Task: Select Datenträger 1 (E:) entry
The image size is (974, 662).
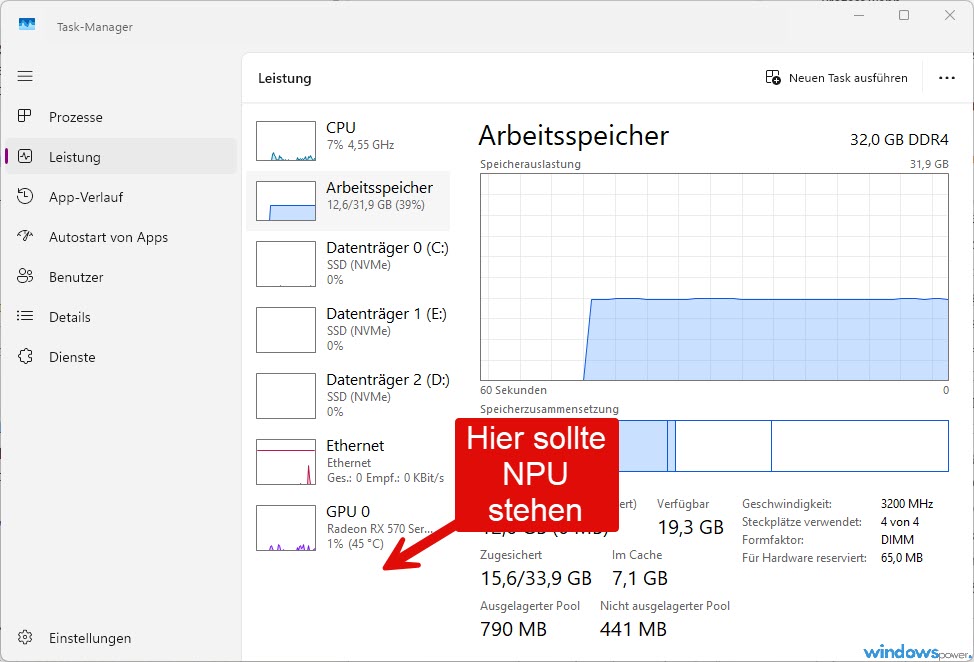Action: pyautogui.click(x=348, y=330)
